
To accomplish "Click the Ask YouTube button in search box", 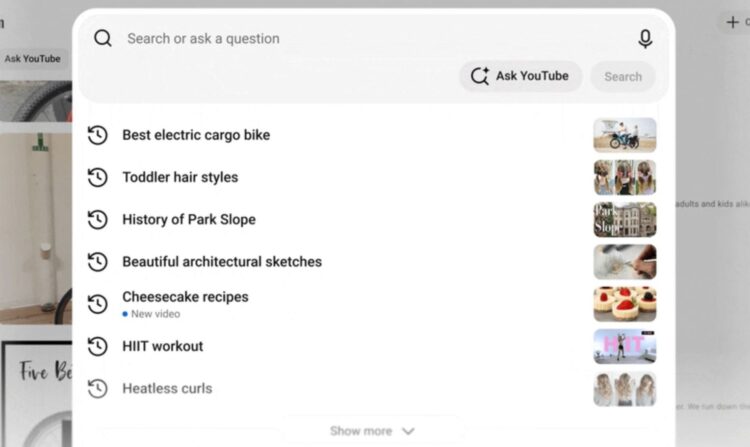I will click(x=520, y=76).
